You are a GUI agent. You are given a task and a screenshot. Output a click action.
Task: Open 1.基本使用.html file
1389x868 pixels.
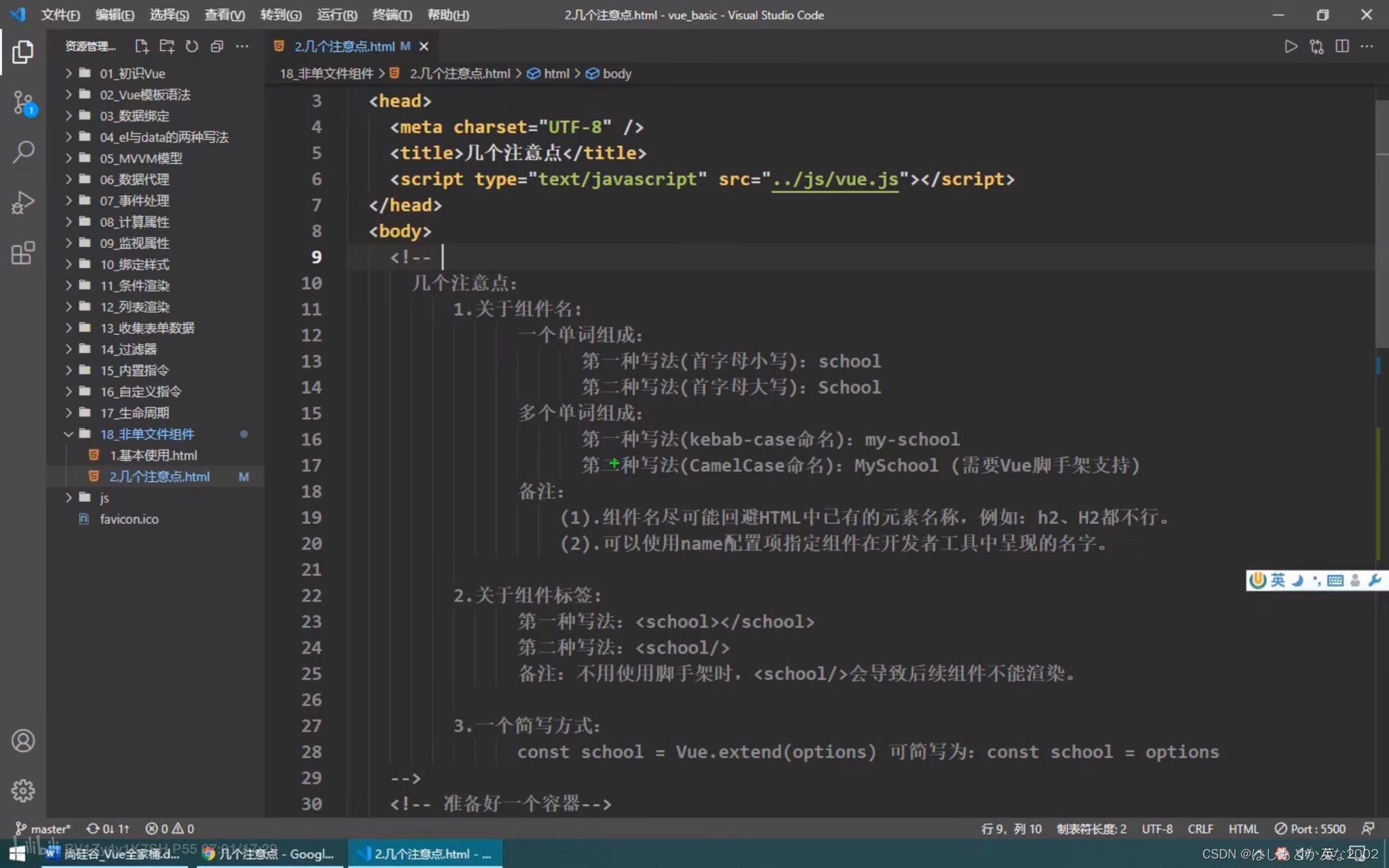153,455
